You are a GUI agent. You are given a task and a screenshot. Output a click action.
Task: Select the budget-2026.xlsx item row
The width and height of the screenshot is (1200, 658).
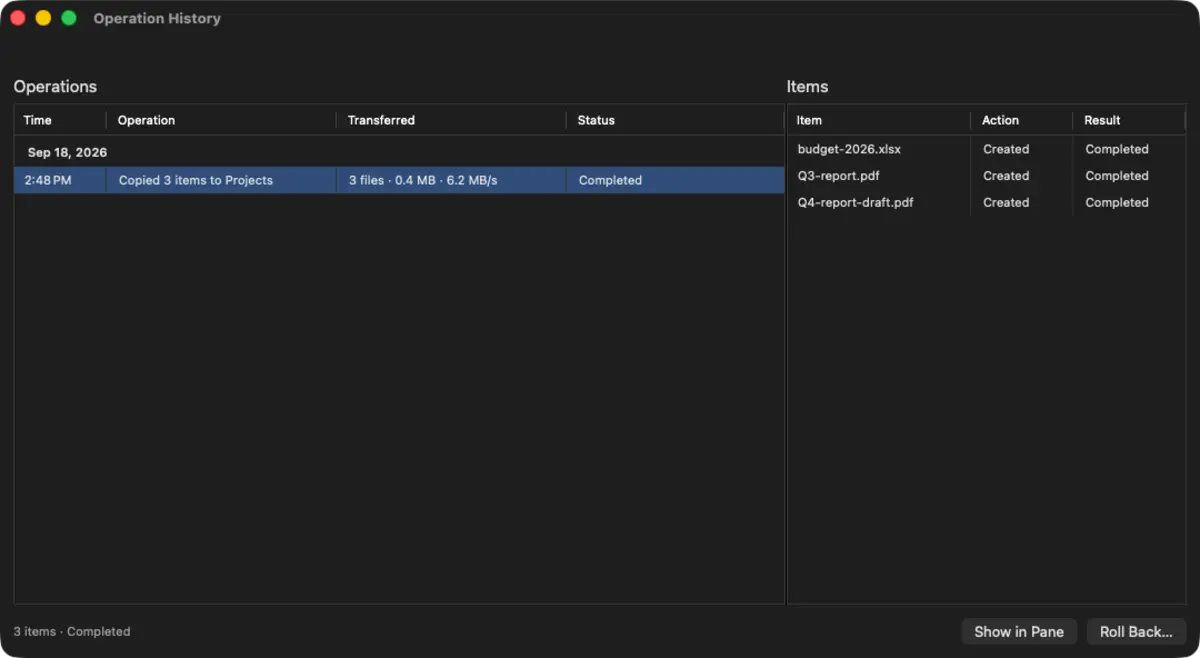[x=986, y=149]
